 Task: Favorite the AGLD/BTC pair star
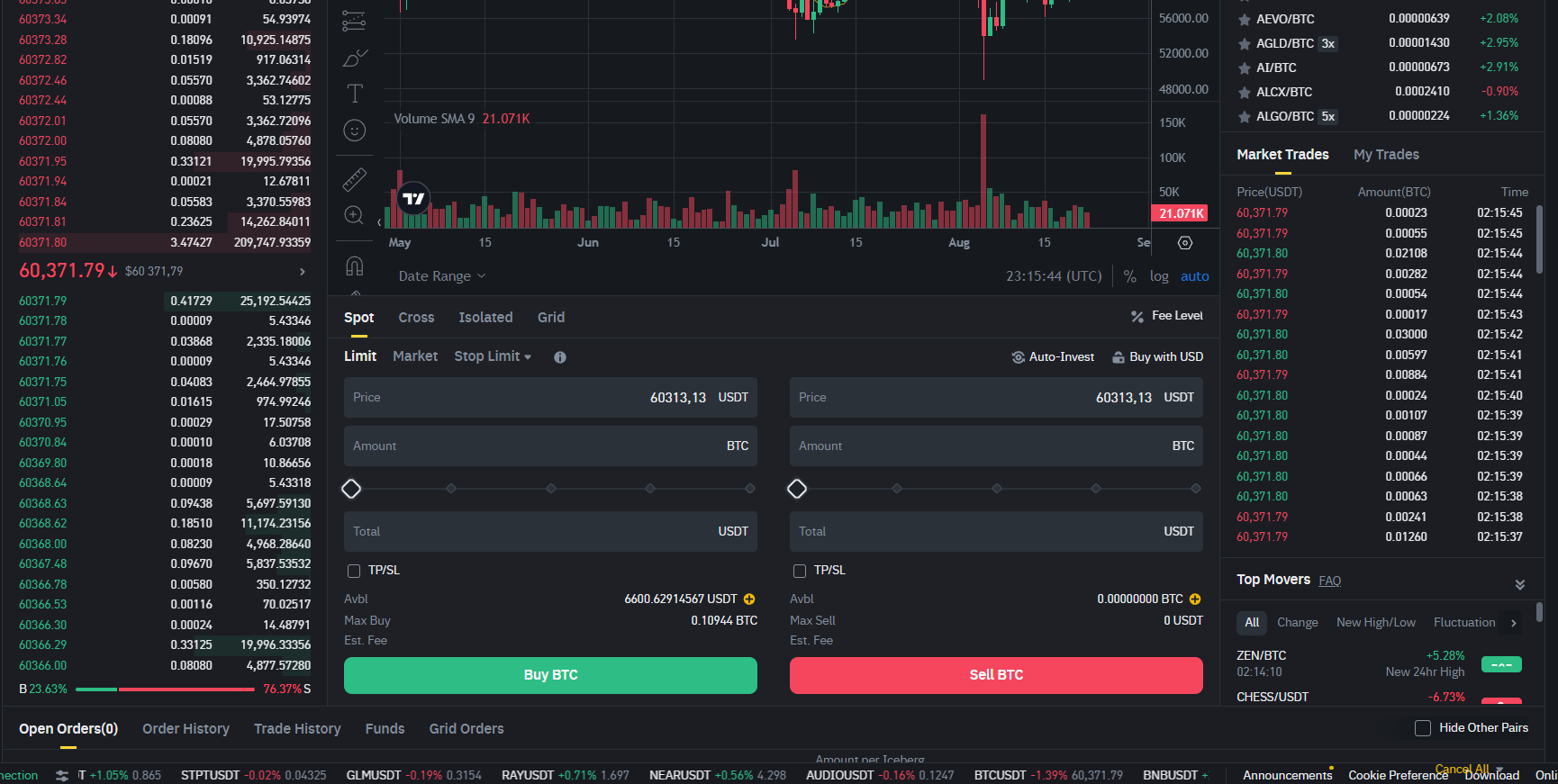[1245, 43]
